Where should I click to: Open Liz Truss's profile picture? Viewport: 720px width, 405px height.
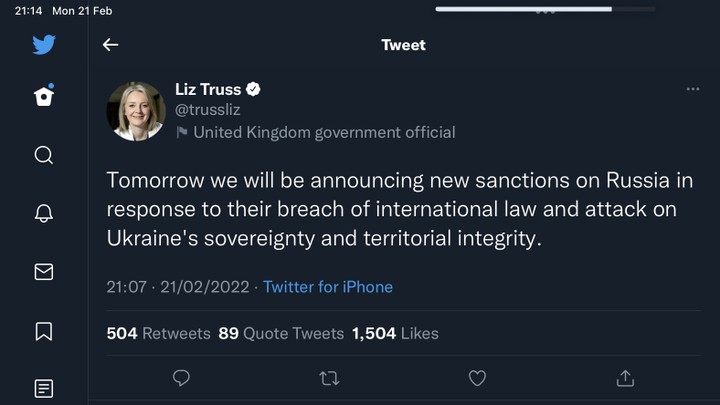(136, 111)
